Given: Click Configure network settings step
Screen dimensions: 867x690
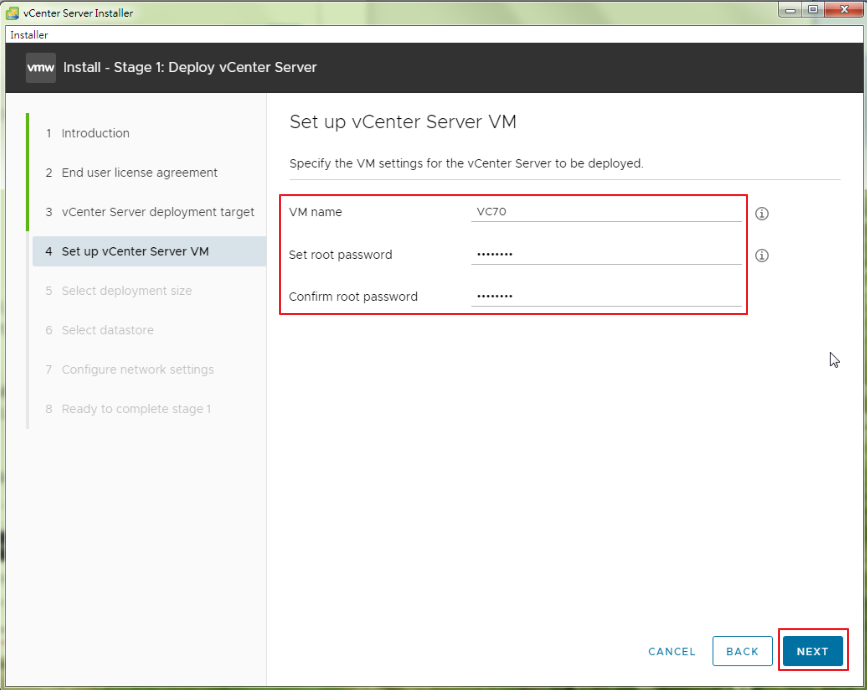Looking at the screenshot, I should coord(130,369).
